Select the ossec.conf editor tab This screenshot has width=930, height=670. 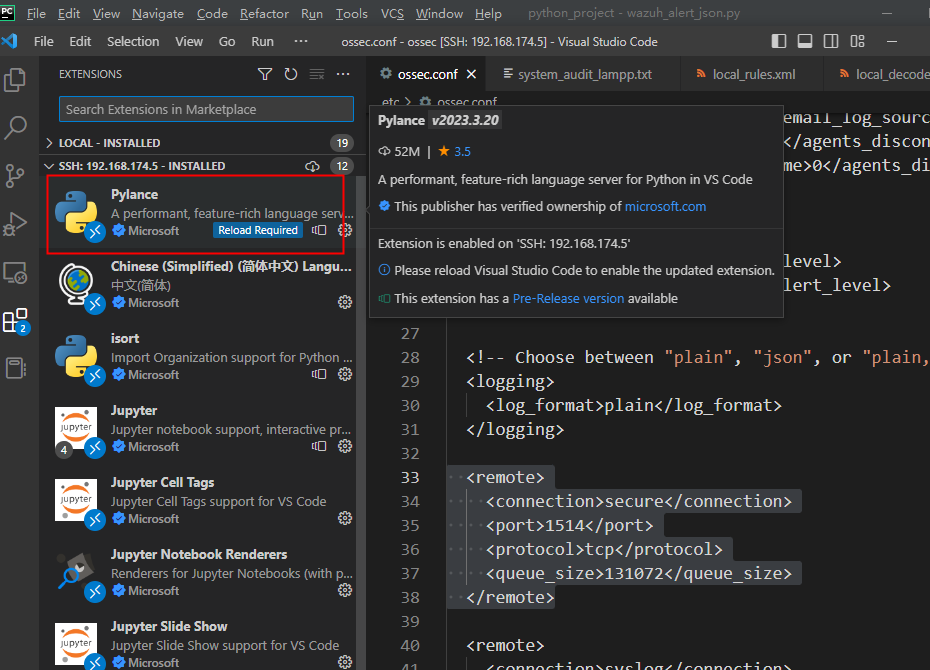(427, 74)
